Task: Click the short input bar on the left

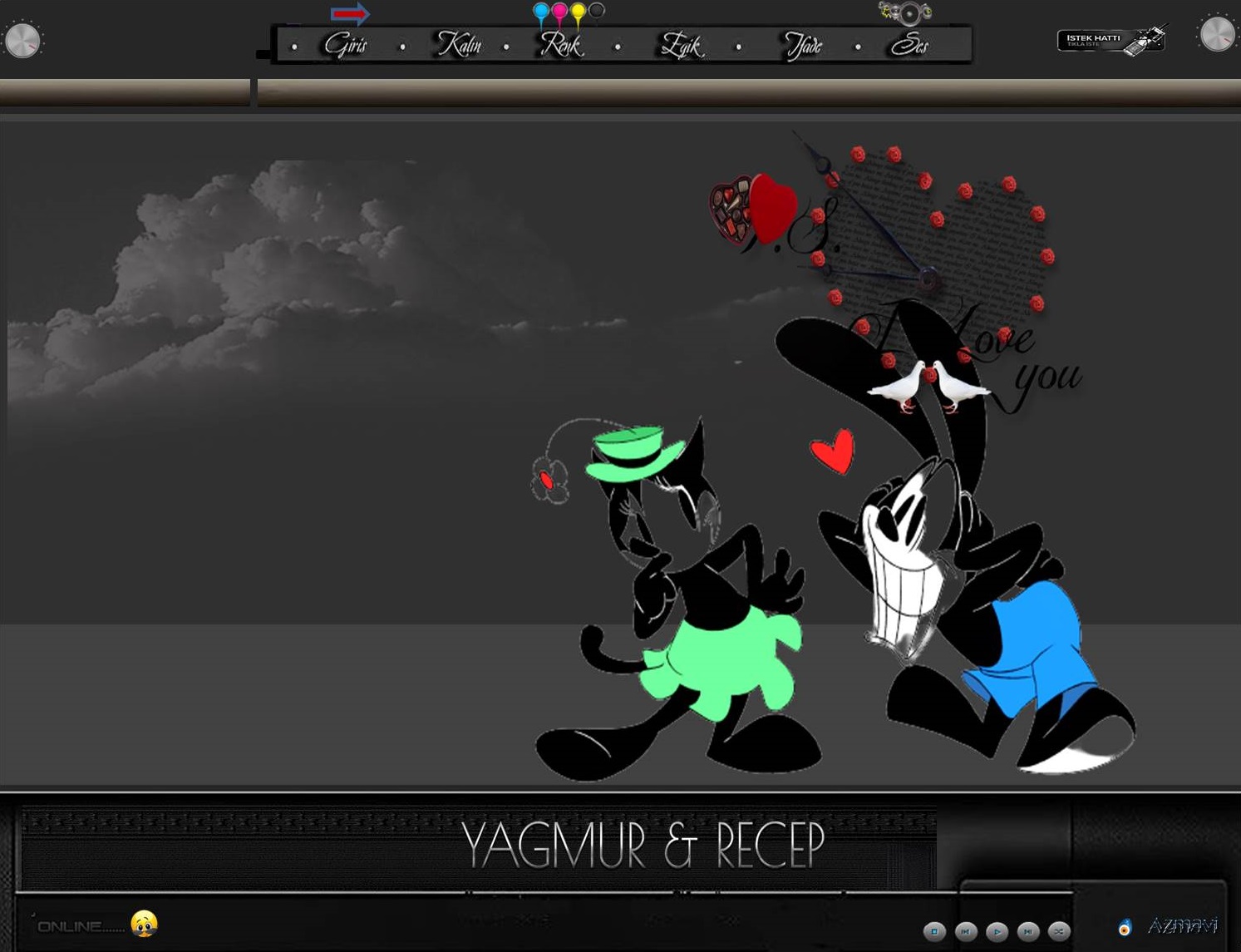Action: tap(125, 92)
